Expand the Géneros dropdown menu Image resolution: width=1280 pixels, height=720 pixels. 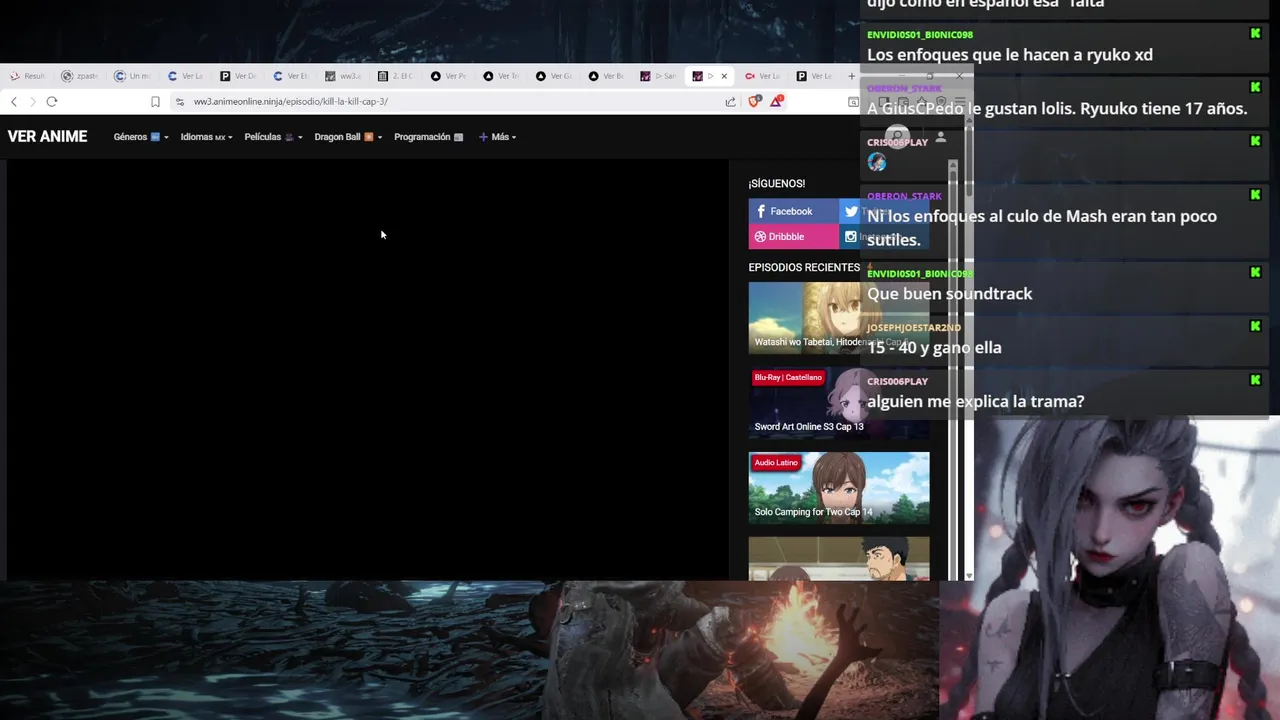[140, 137]
